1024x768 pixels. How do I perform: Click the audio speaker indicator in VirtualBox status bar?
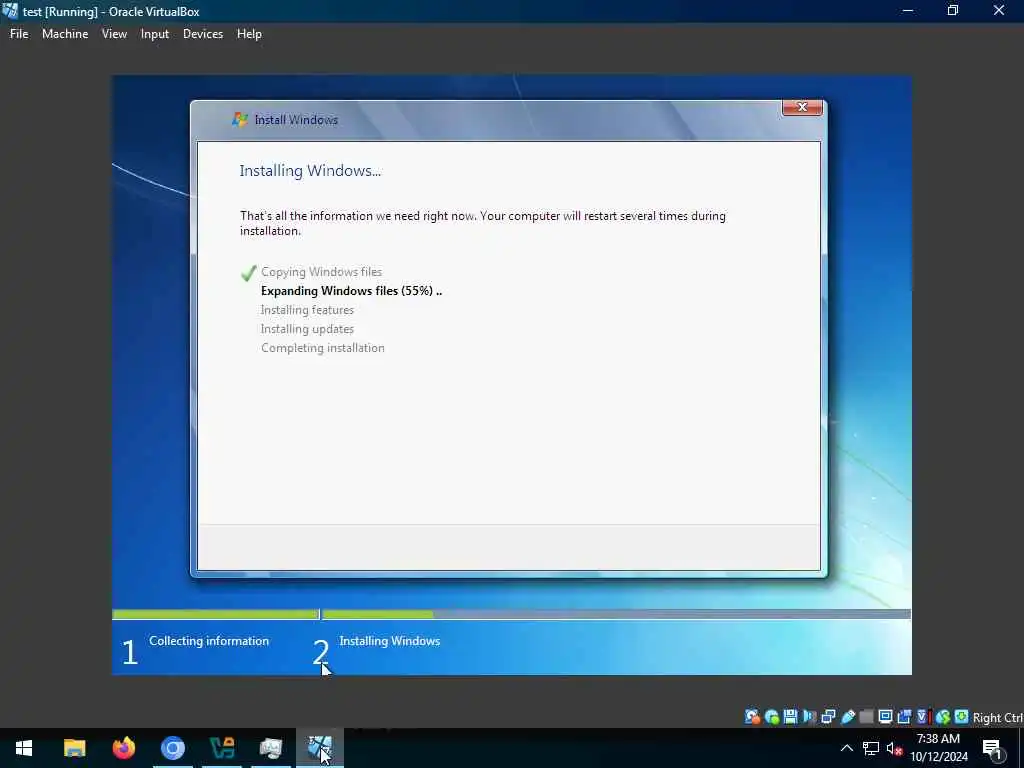[810, 717]
